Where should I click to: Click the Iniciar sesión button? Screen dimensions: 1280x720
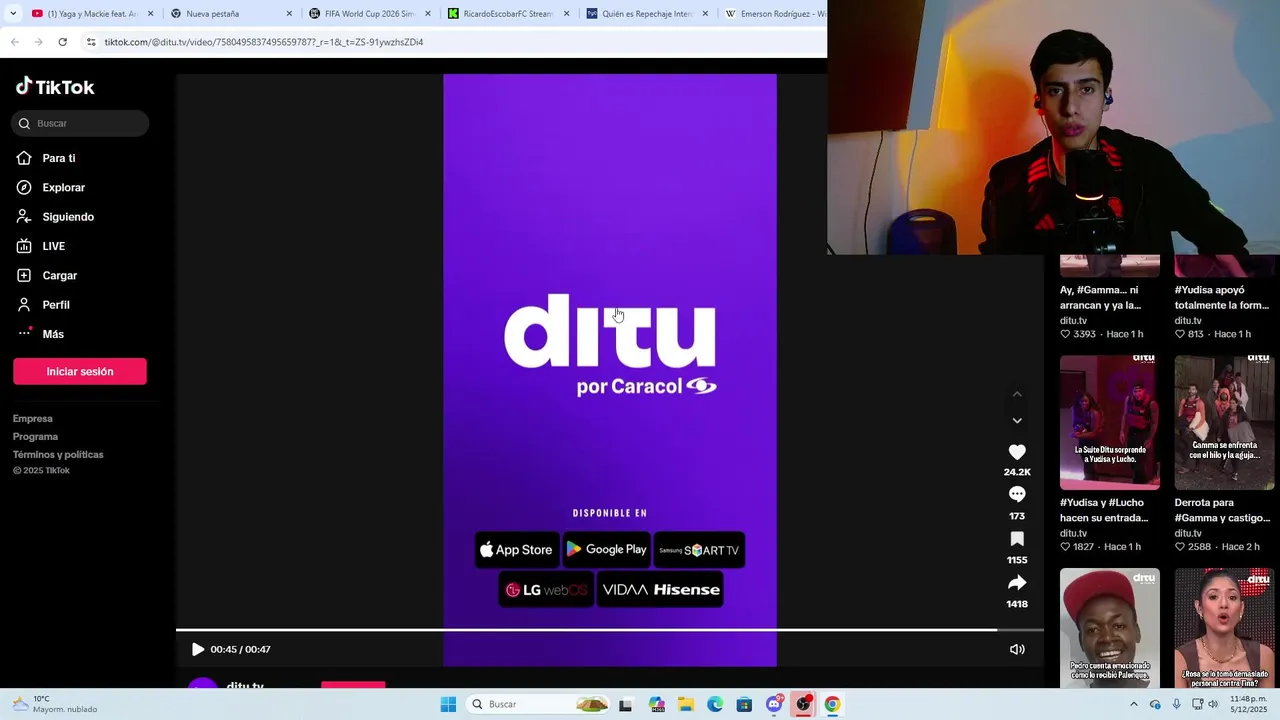coord(80,371)
